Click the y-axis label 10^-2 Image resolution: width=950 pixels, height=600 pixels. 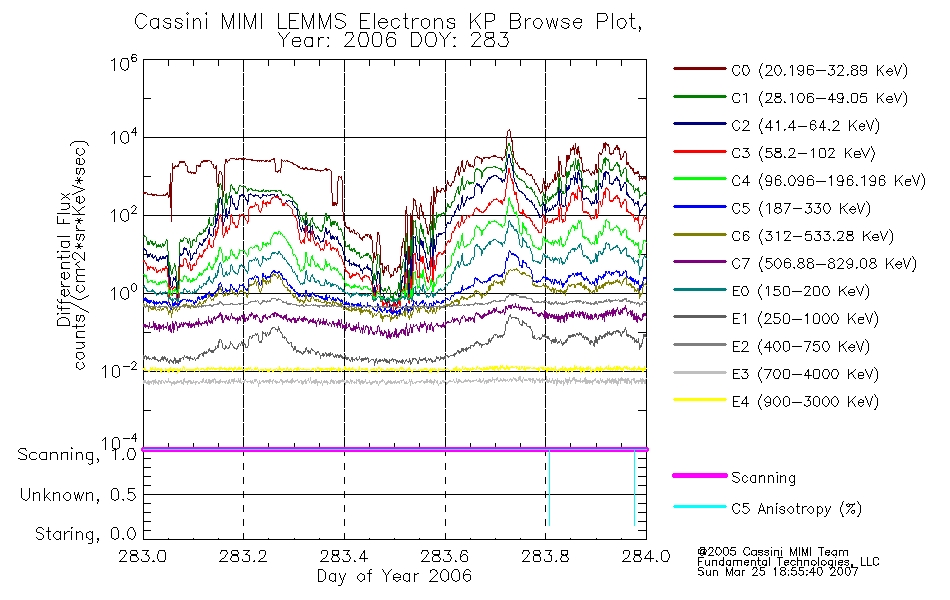pyautogui.click(x=119, y=370)
